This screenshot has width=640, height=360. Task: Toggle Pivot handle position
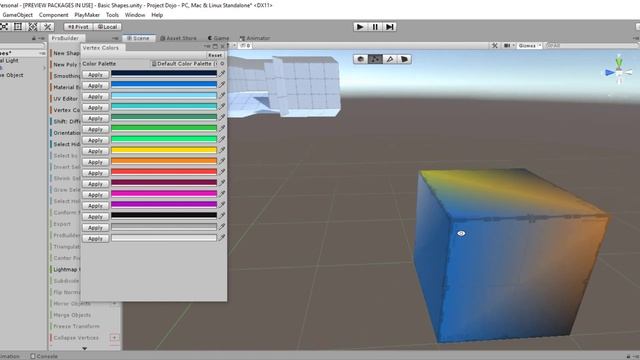pyautogui.click(x=78, y=27)
